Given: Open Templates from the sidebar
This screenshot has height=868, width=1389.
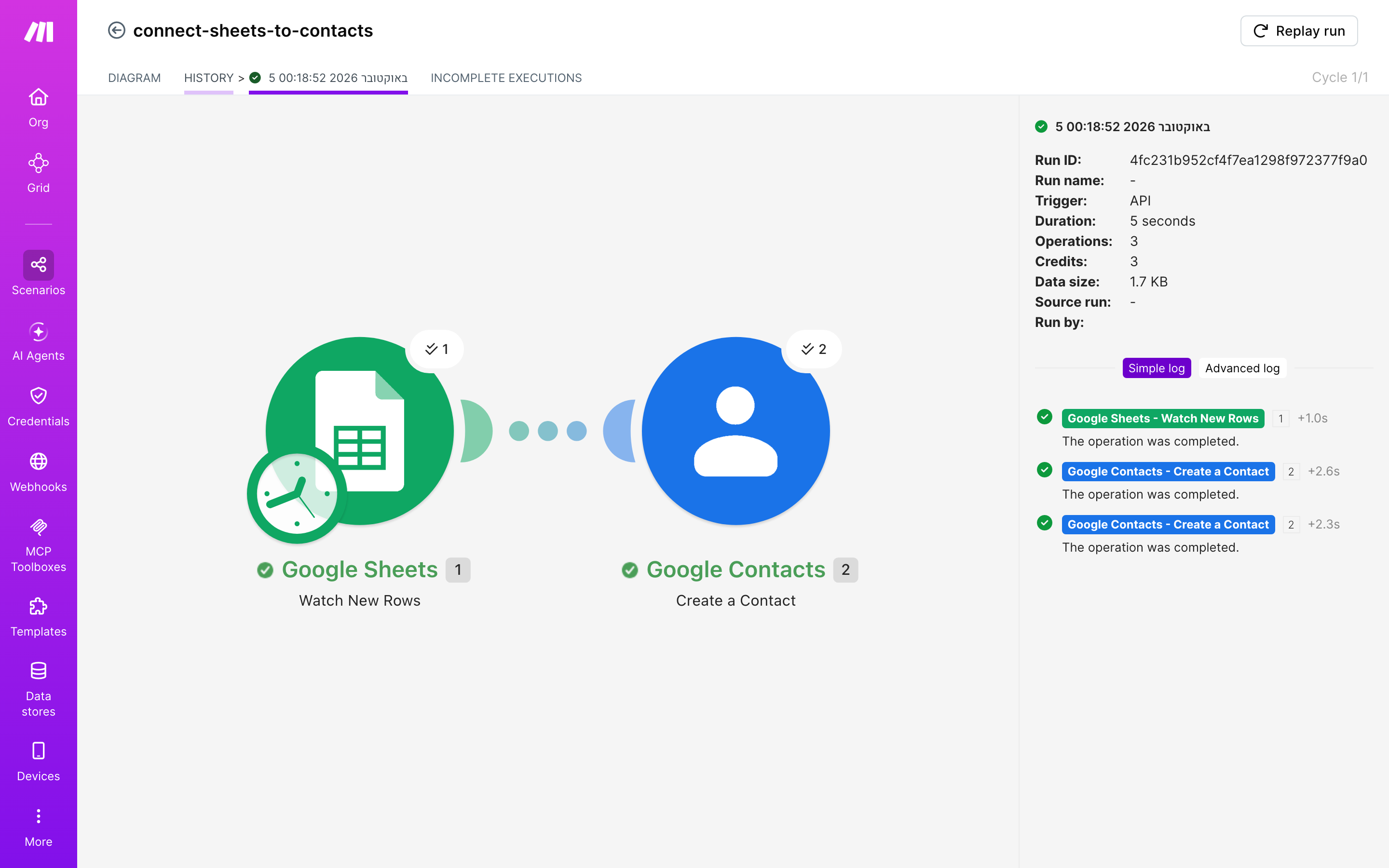Looking at the screenshot, I should (39, 617).
